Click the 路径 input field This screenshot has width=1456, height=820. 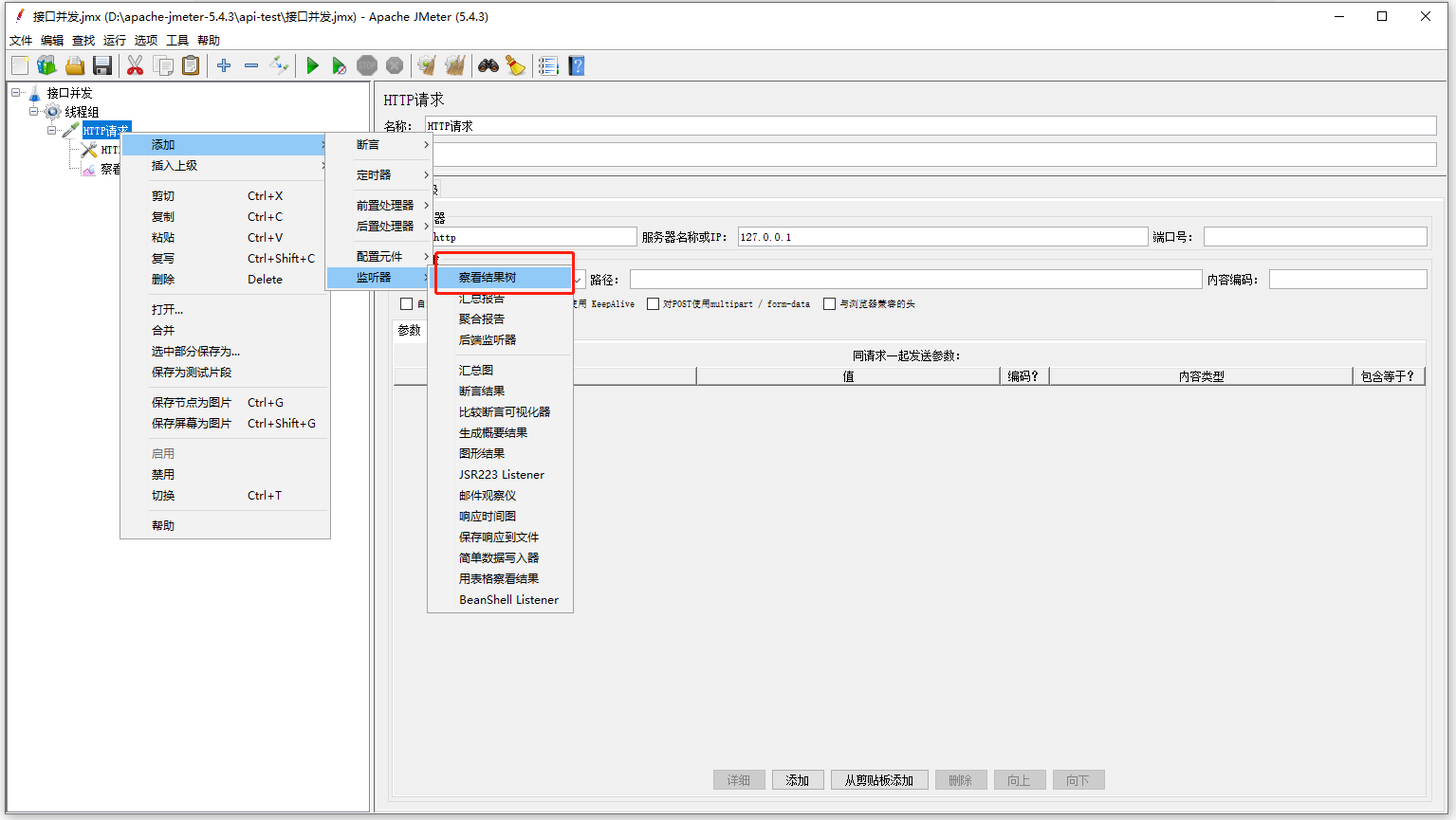916,279
